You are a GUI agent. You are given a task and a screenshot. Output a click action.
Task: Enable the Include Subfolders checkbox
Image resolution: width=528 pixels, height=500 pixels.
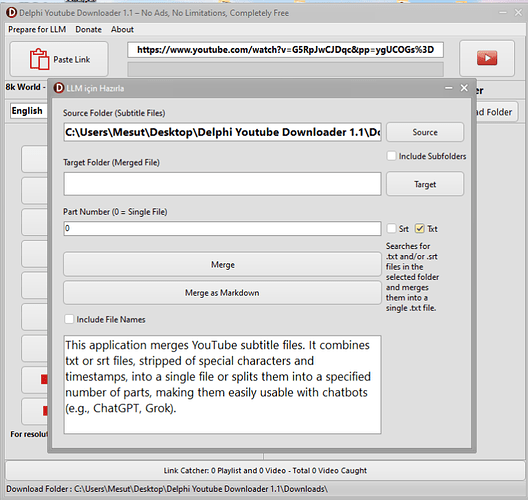[391, 156]
